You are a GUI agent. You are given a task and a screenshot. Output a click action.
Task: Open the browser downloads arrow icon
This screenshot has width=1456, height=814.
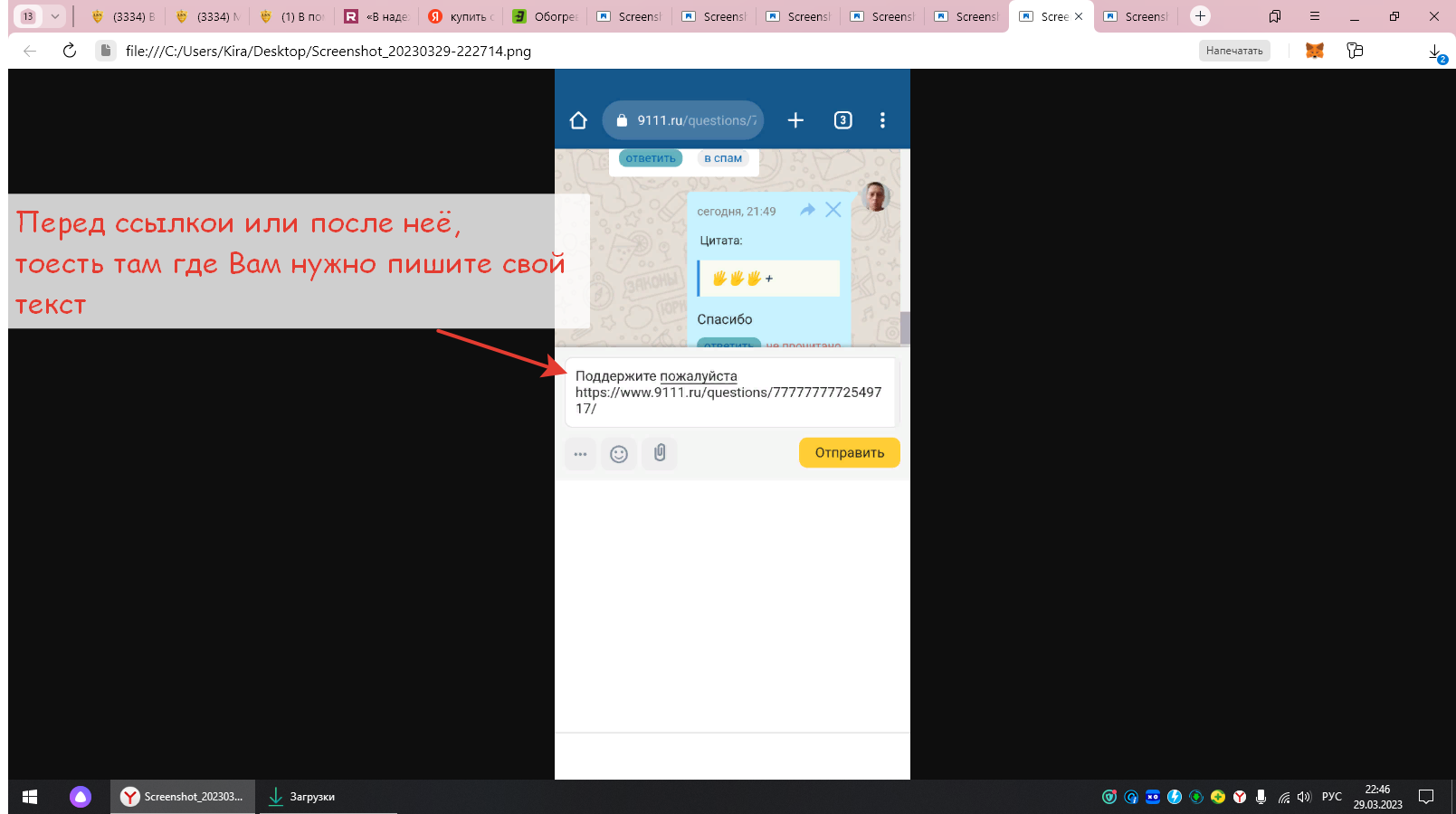pos(1435,52)
